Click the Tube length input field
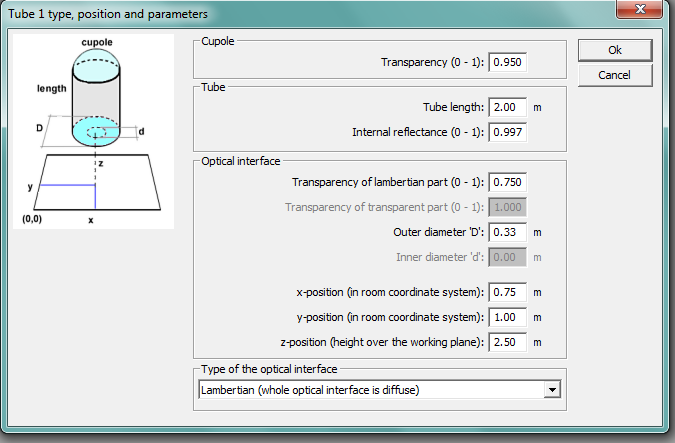 [x=508, y=107]
